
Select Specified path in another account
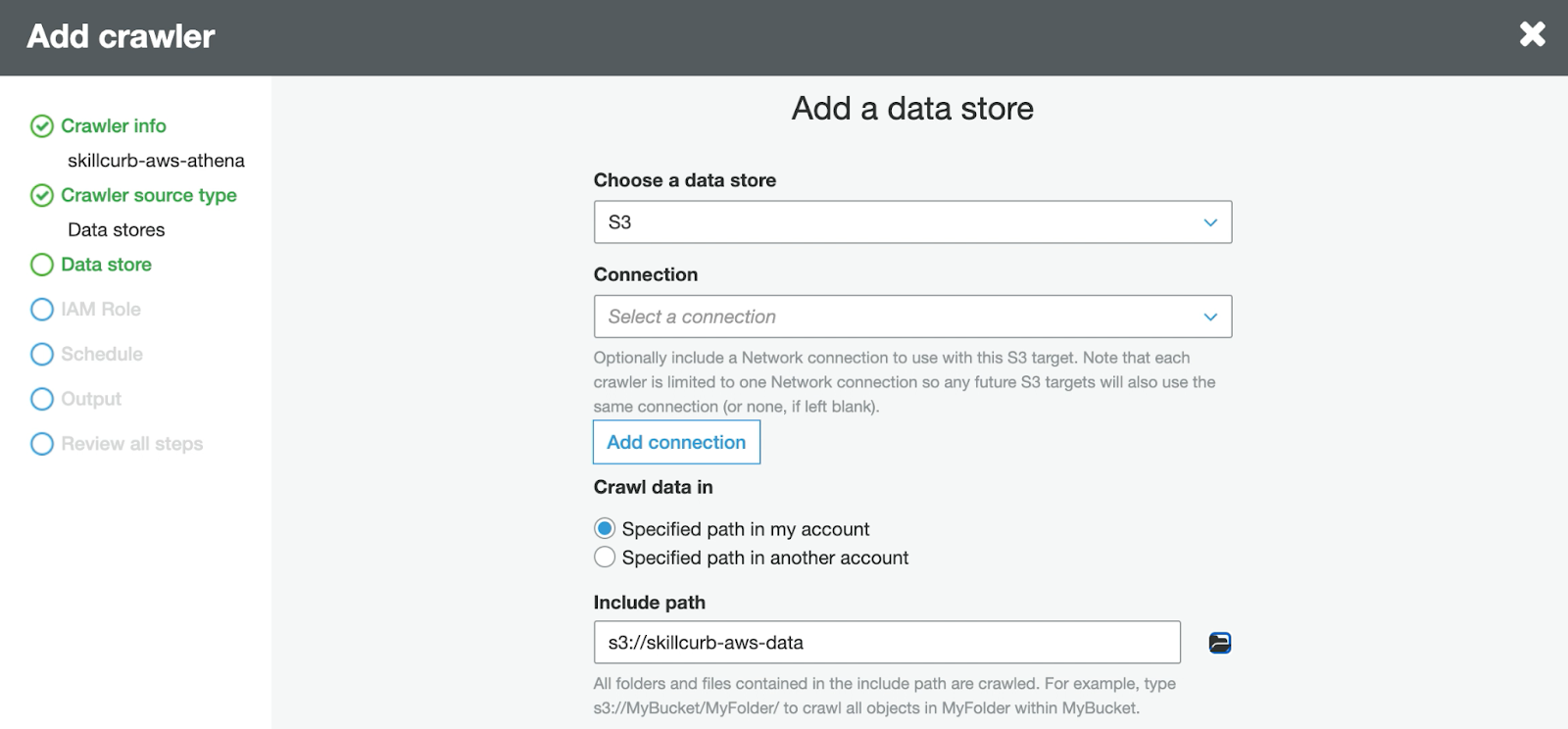coord(605,558)
